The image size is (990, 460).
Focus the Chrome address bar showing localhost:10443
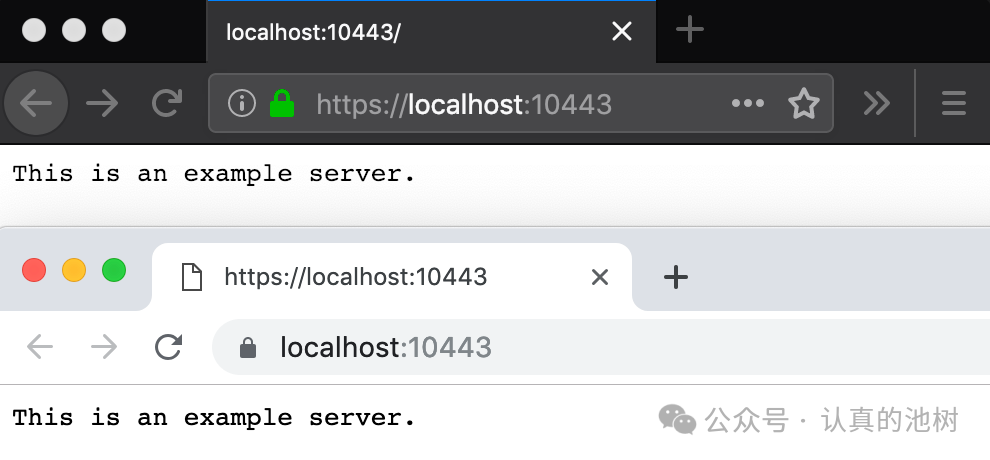pos(600,348)
